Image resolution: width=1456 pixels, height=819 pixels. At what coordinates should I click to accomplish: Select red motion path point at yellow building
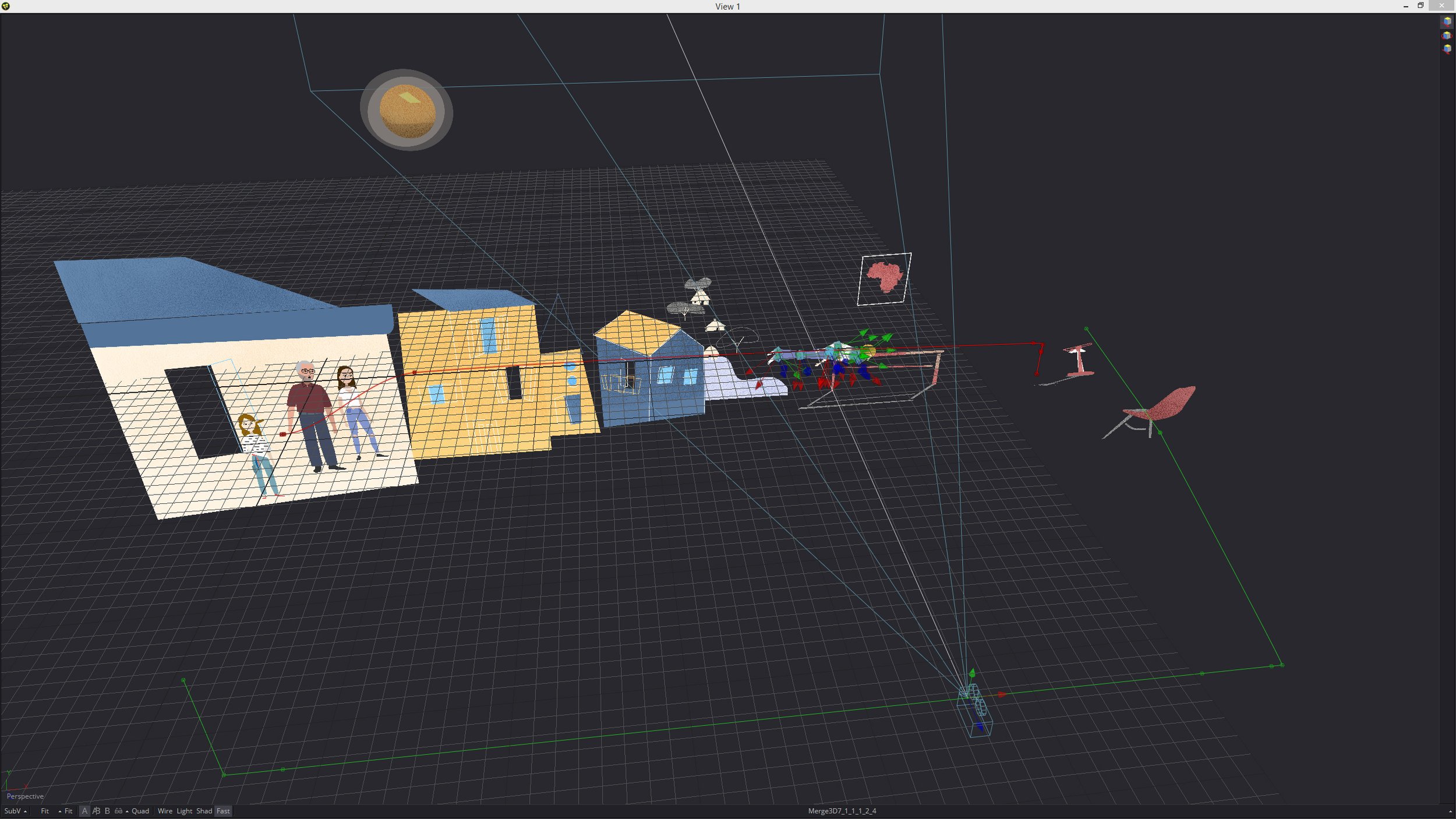[x=415, y=372]
